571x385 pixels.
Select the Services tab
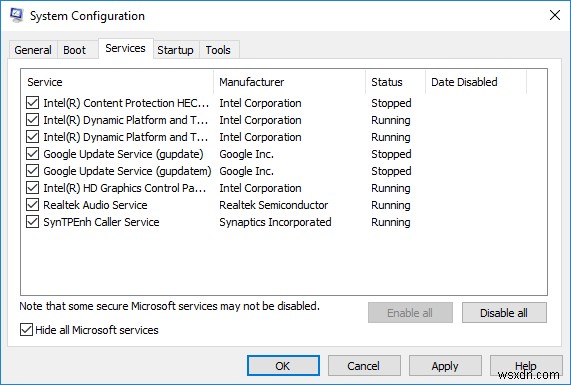point(125,48)
